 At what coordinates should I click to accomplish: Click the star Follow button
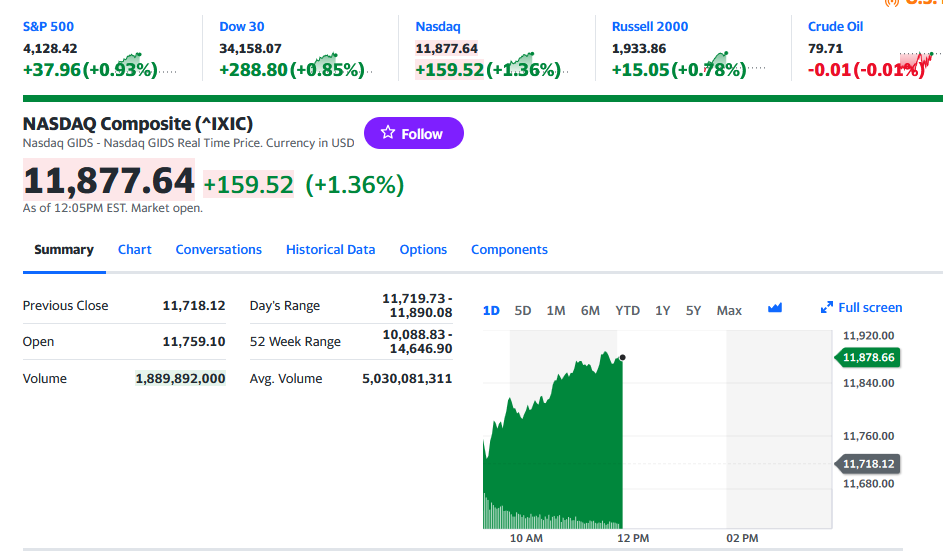414,133
